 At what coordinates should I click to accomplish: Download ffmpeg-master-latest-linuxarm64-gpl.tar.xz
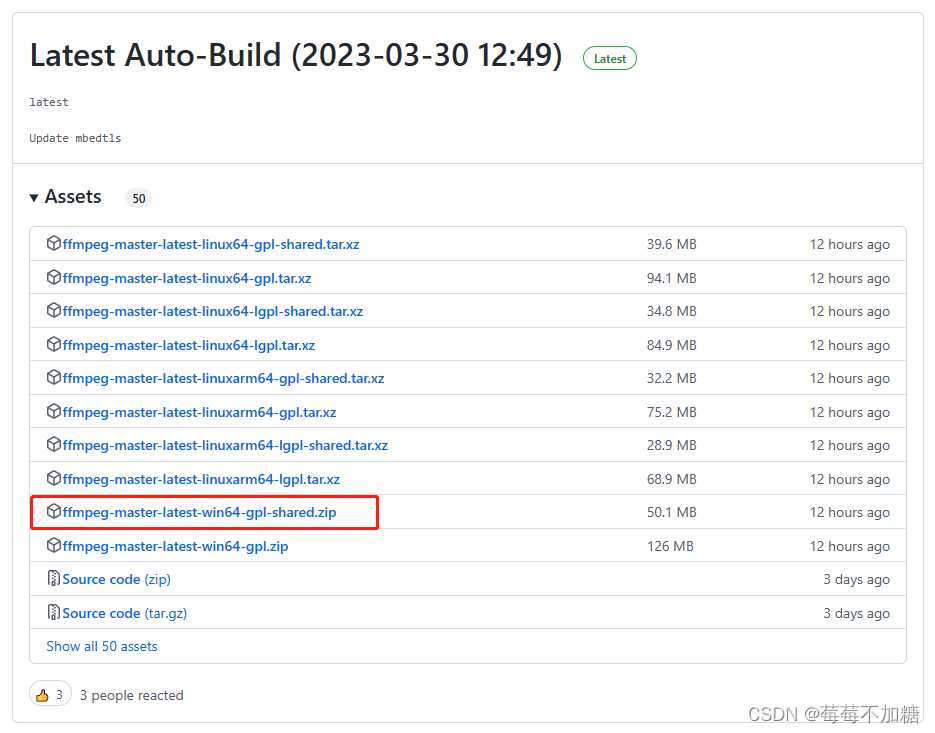click(x=199, y=412)
